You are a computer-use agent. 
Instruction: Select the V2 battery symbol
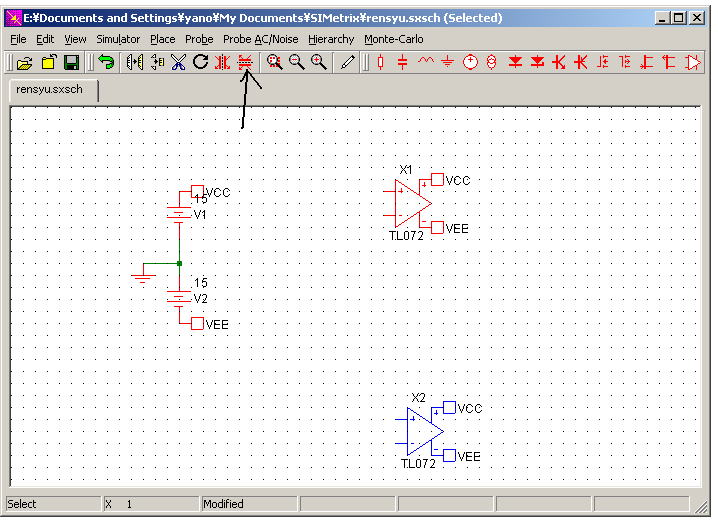point(179,299)
